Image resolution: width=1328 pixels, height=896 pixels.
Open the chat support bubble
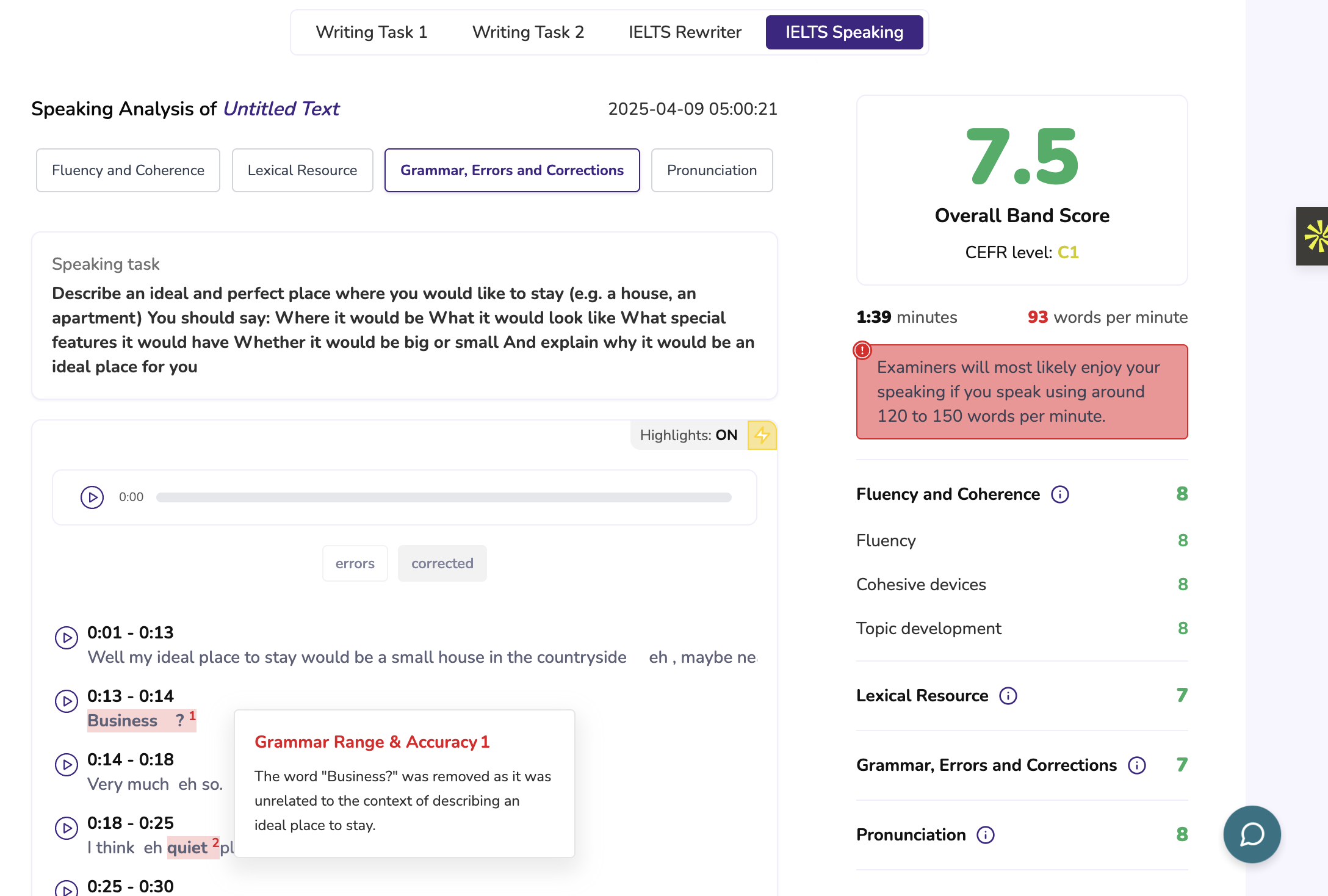pyautogui.click(x=1252, y=834)
